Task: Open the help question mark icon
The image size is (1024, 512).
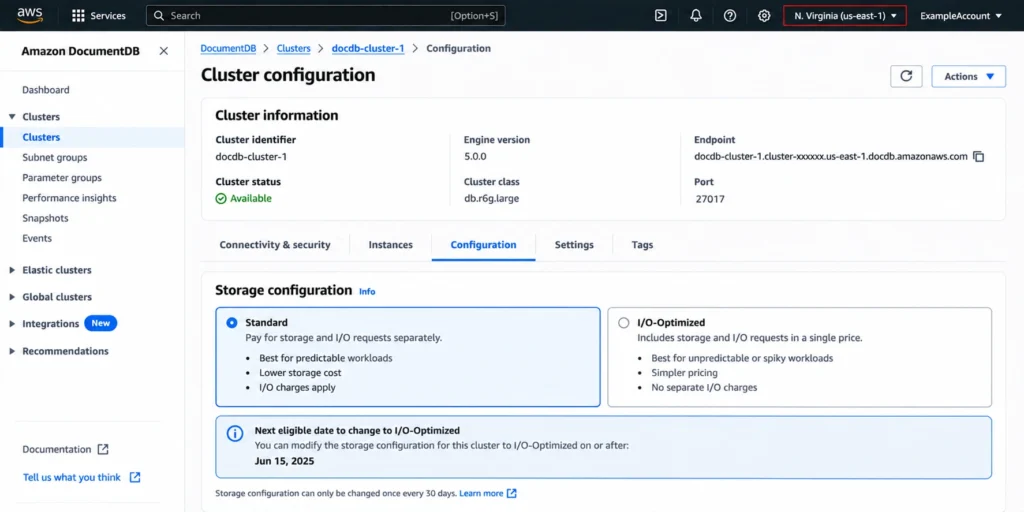Action: pyautogui.click(x=730, y=16)
